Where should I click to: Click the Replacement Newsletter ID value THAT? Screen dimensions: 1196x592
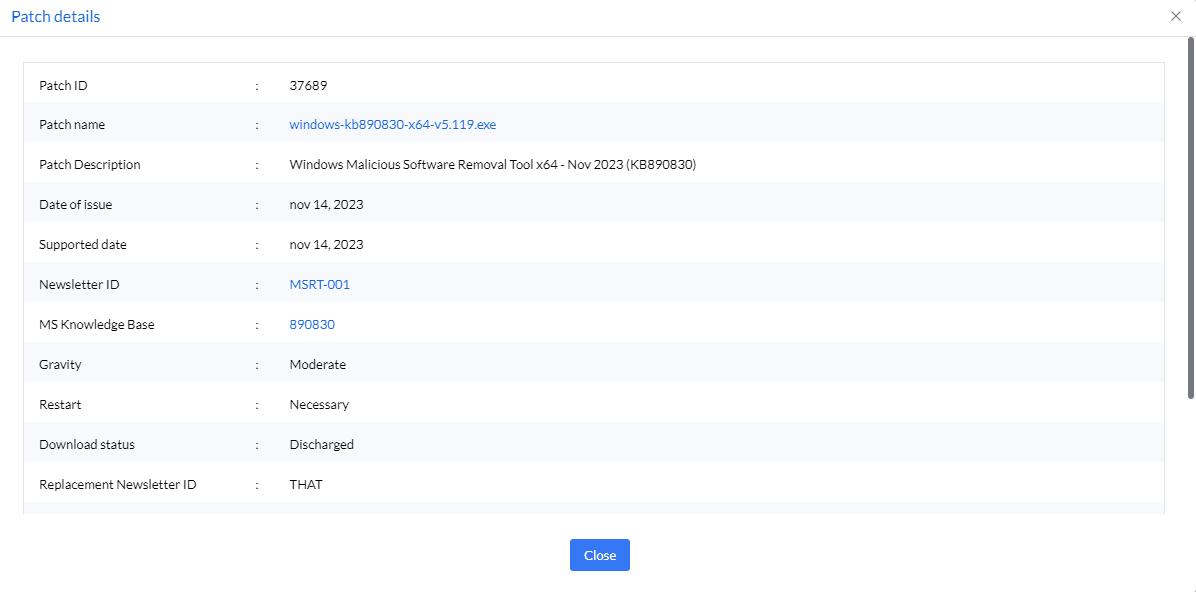click(306, 484)
